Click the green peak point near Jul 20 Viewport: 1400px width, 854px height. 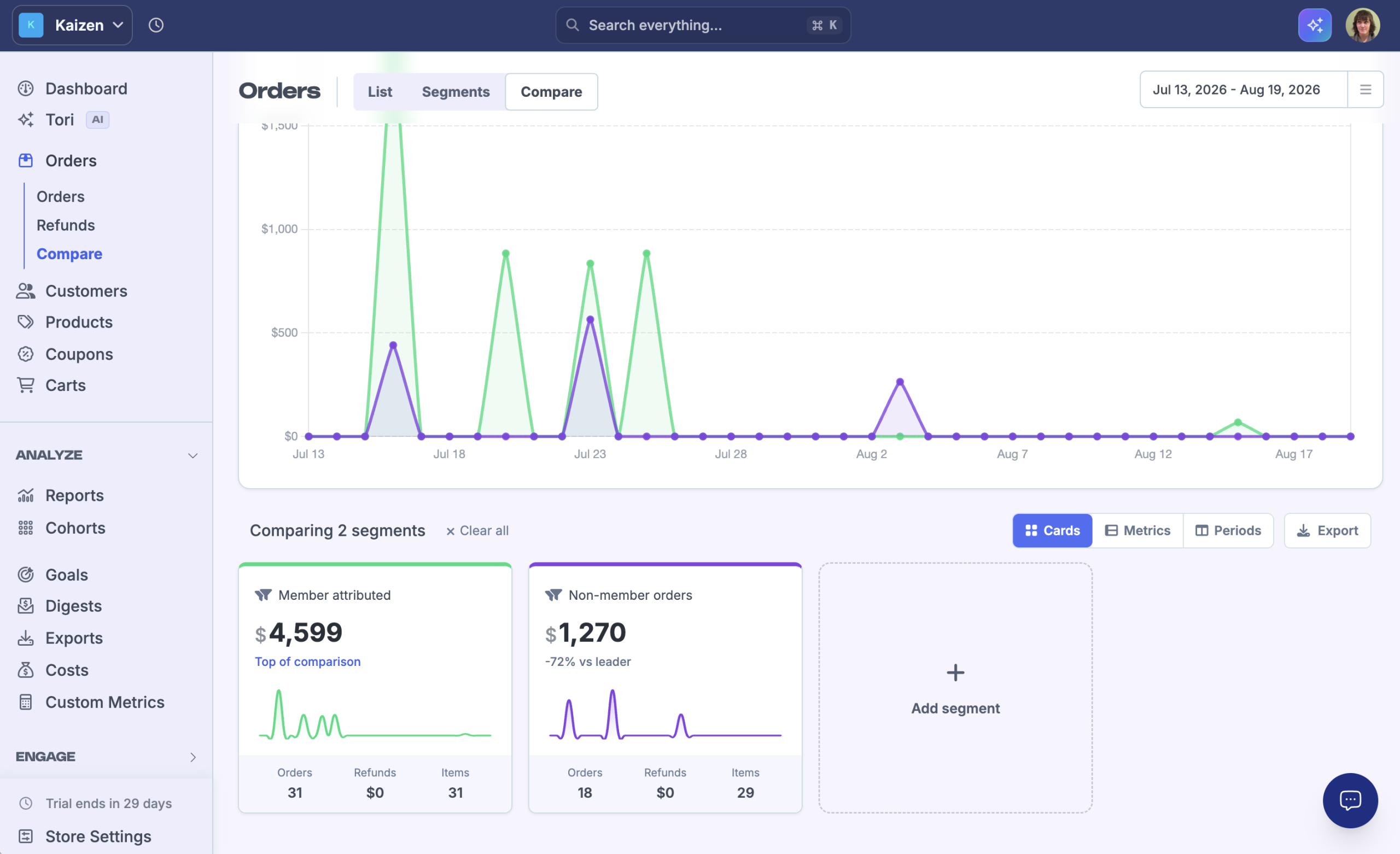[506, 254]
